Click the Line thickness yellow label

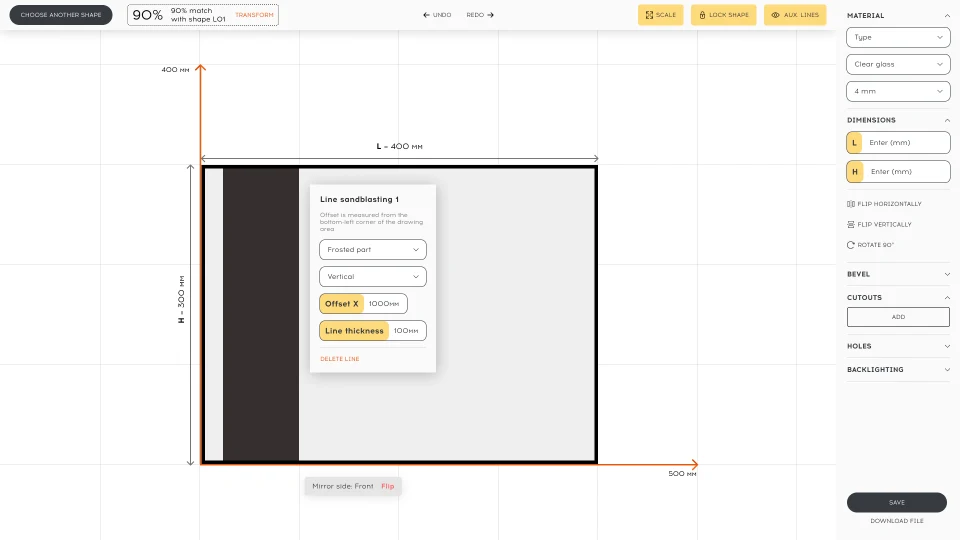pyautogui.click(x=354, y=331)
